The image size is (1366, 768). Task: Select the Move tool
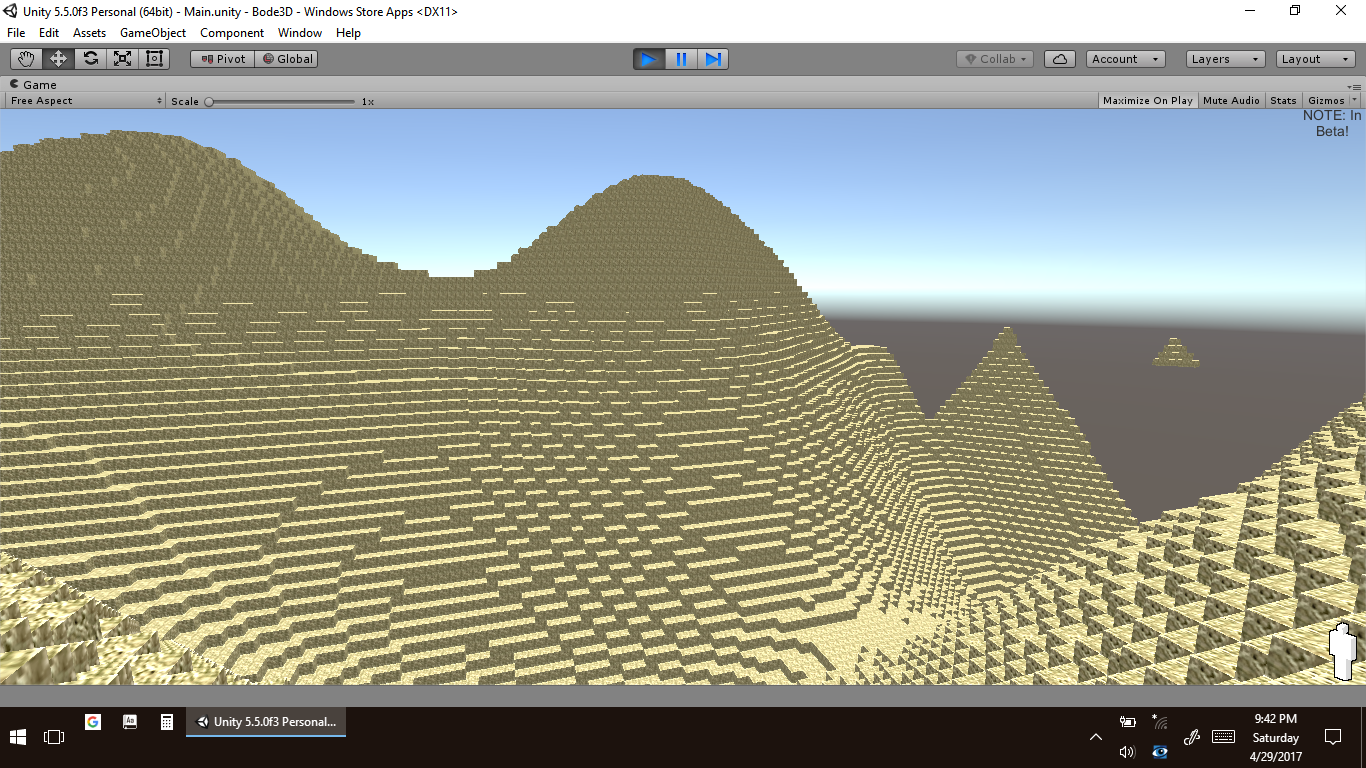point(58,59)
